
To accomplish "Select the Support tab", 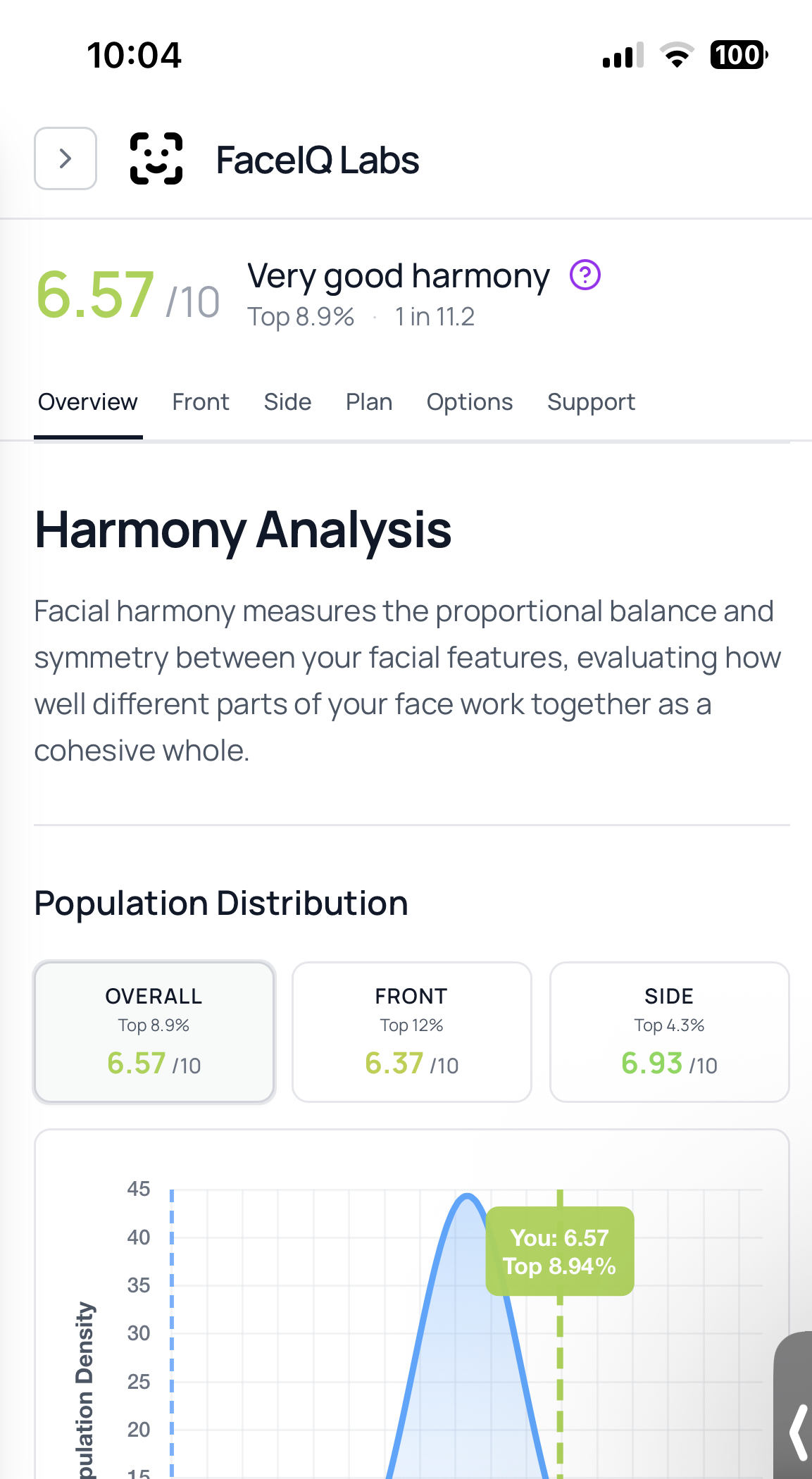I will pyautogui.click(x=591, y=402).
